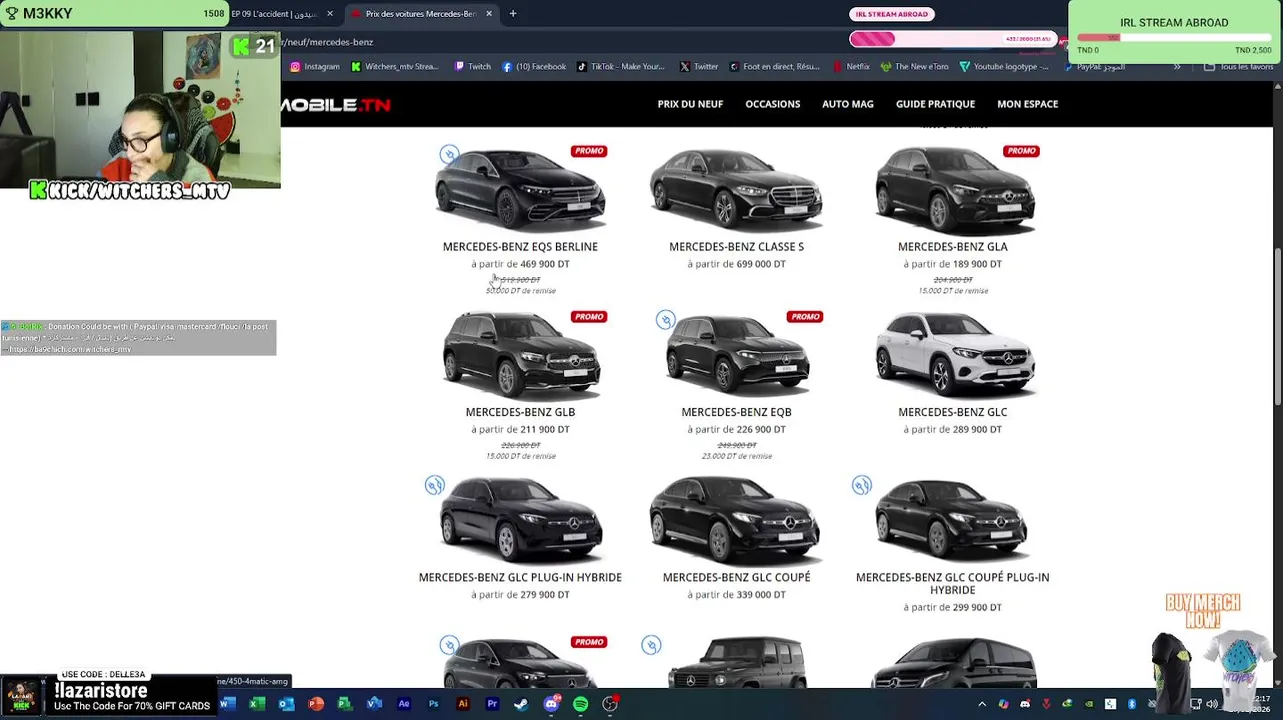Click the white GLC car image

pos(955,355)
